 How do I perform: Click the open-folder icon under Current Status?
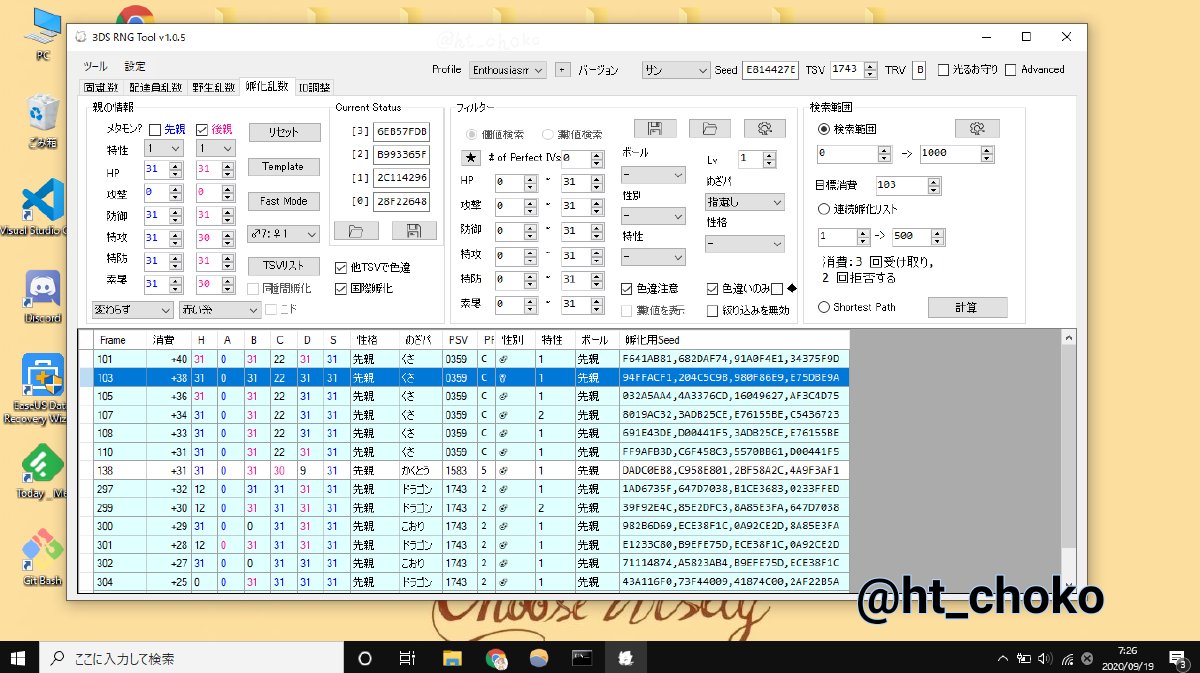click(x=357, y=230)
